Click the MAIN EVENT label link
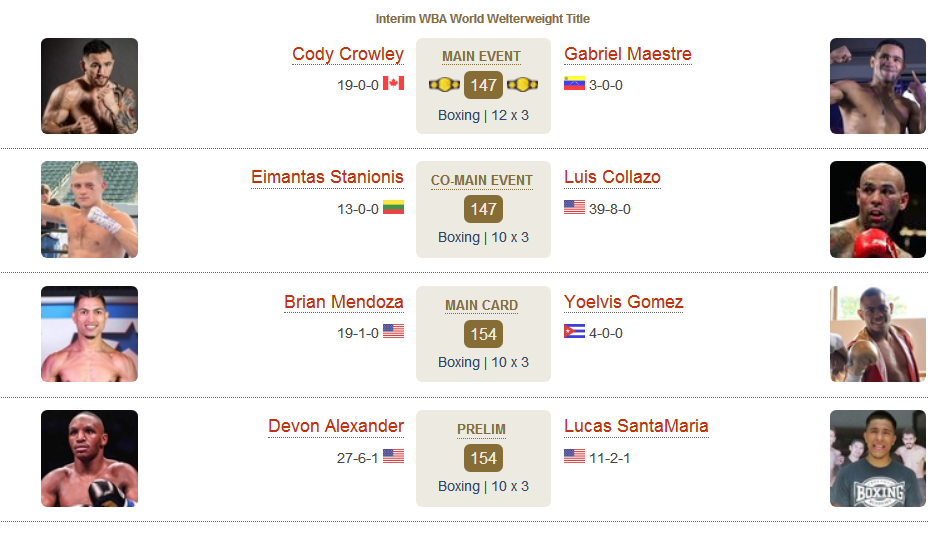The height and width of the screenshot is (533, 951). point(482,56)
